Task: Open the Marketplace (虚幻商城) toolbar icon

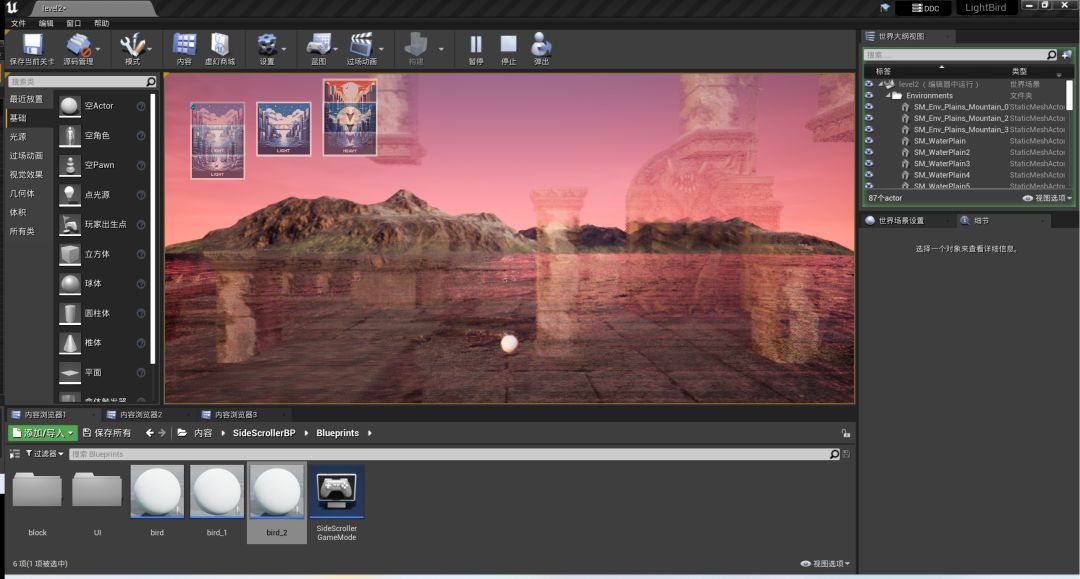Action: click(219, 44)
